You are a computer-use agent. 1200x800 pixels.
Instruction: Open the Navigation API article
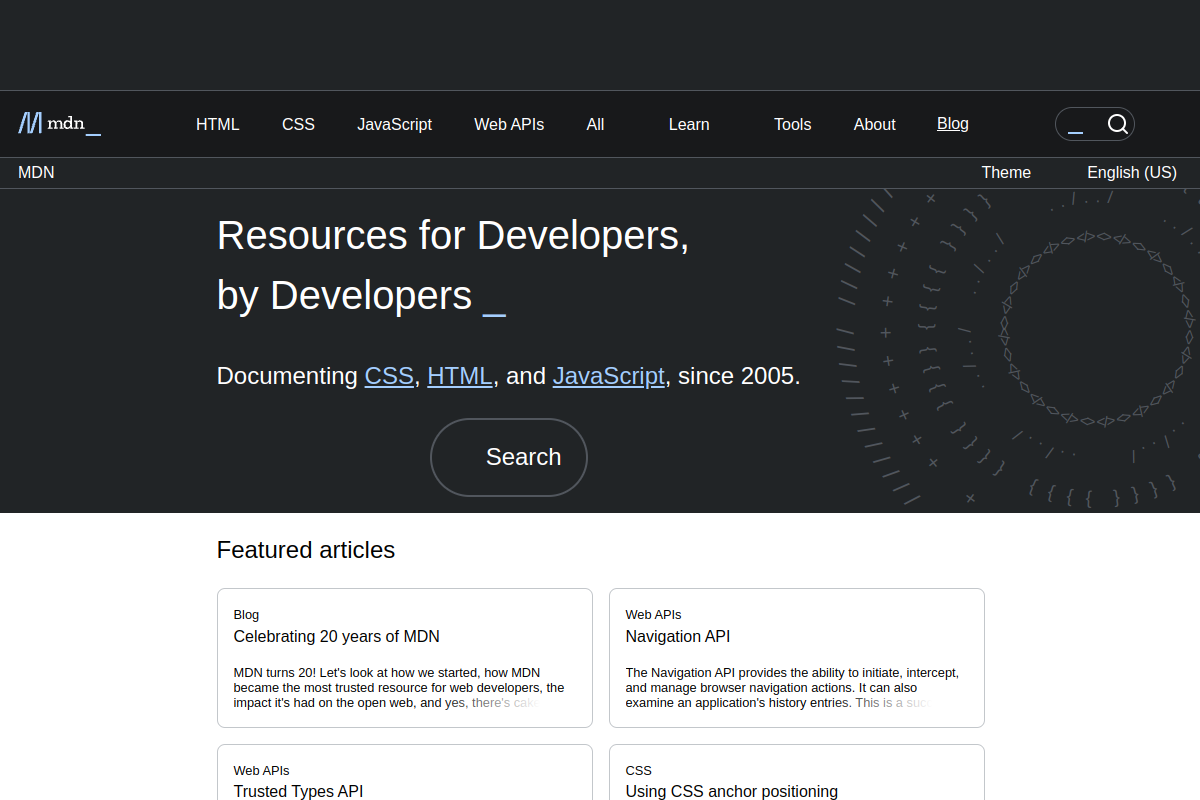pos(678,636)
